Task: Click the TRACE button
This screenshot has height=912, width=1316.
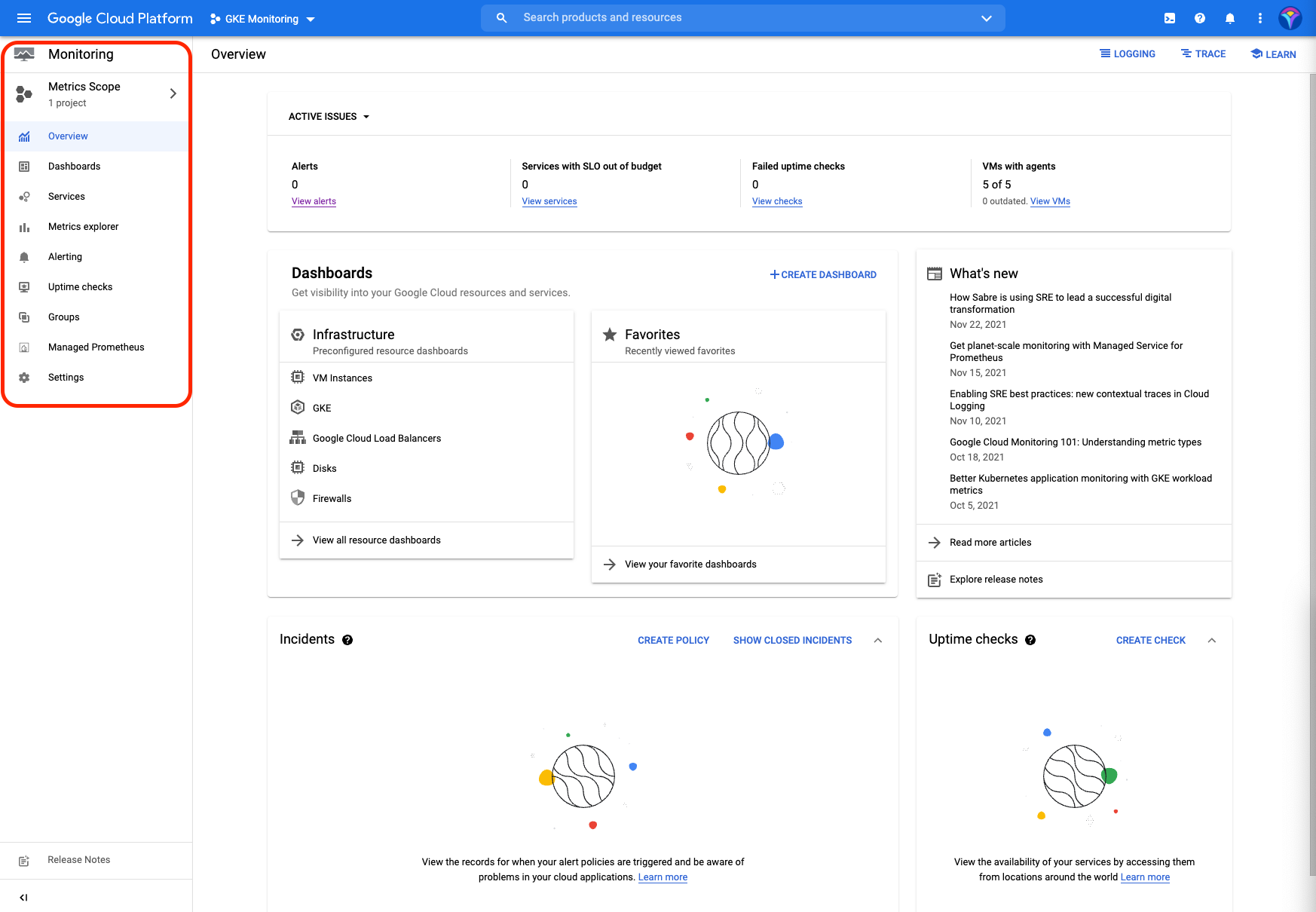Action: [x=1204, y=54]
